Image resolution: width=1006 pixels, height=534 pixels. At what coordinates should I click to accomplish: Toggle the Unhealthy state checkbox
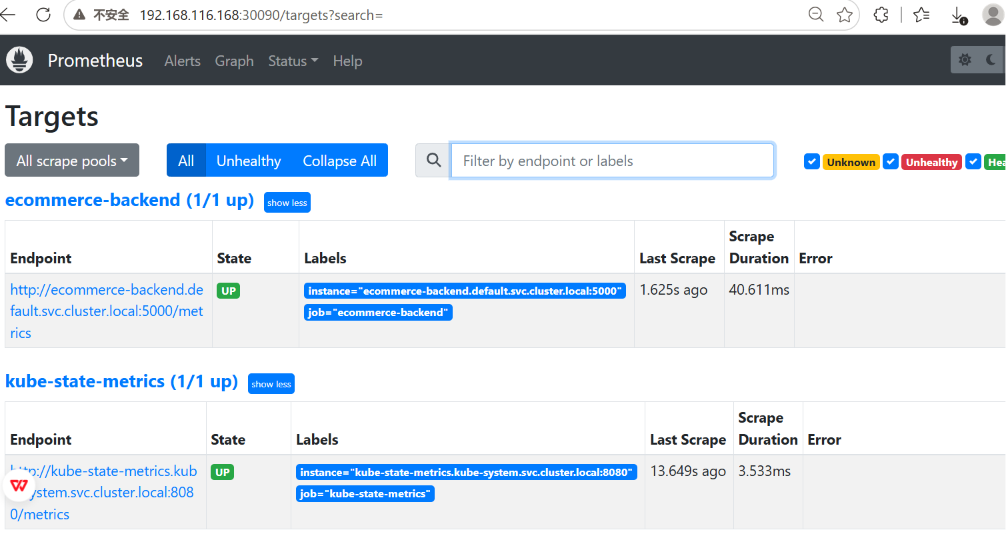click(891, 162)
